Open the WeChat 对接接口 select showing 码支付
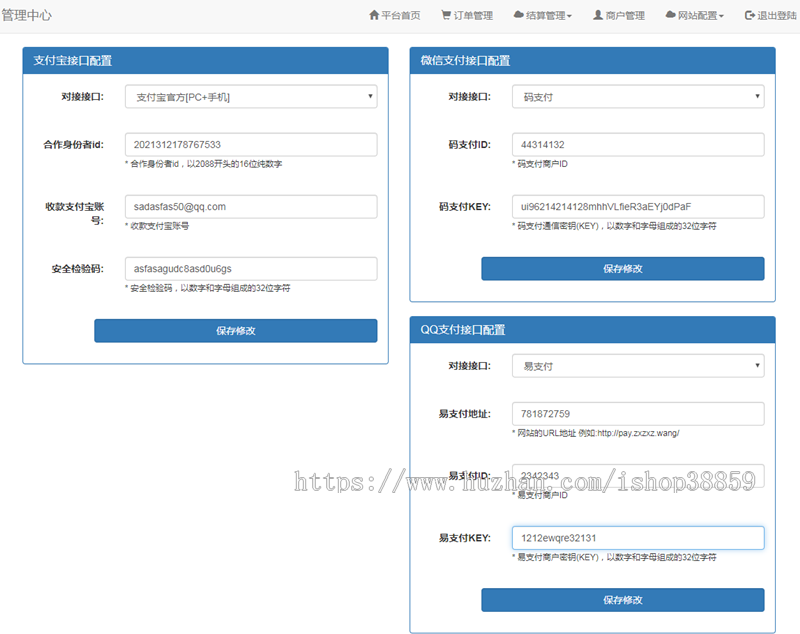800x634 pixels. coord(638,96)
